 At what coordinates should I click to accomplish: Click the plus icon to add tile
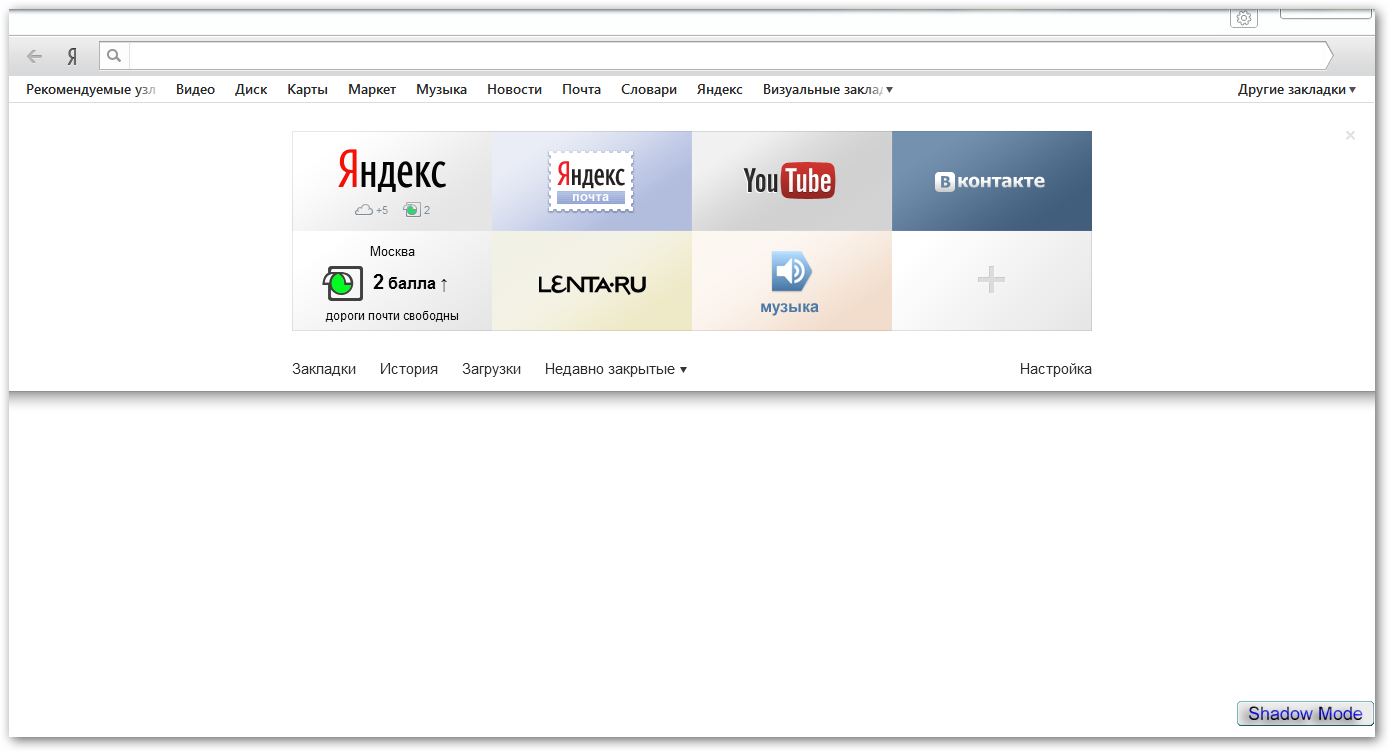pos(991,280)
